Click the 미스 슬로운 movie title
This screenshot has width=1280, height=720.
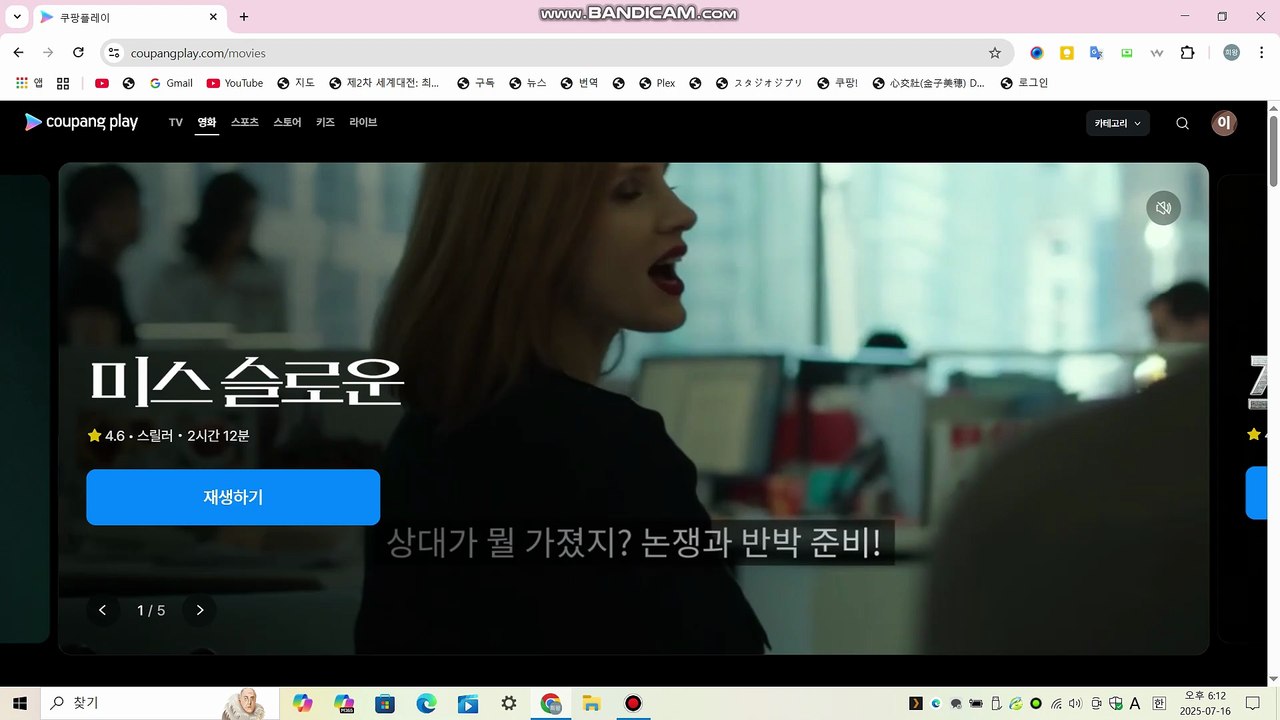[246, 381]
